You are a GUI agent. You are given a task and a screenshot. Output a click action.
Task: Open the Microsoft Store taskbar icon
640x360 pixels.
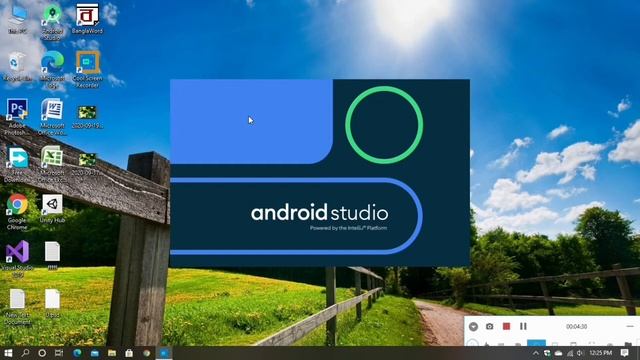129,353
